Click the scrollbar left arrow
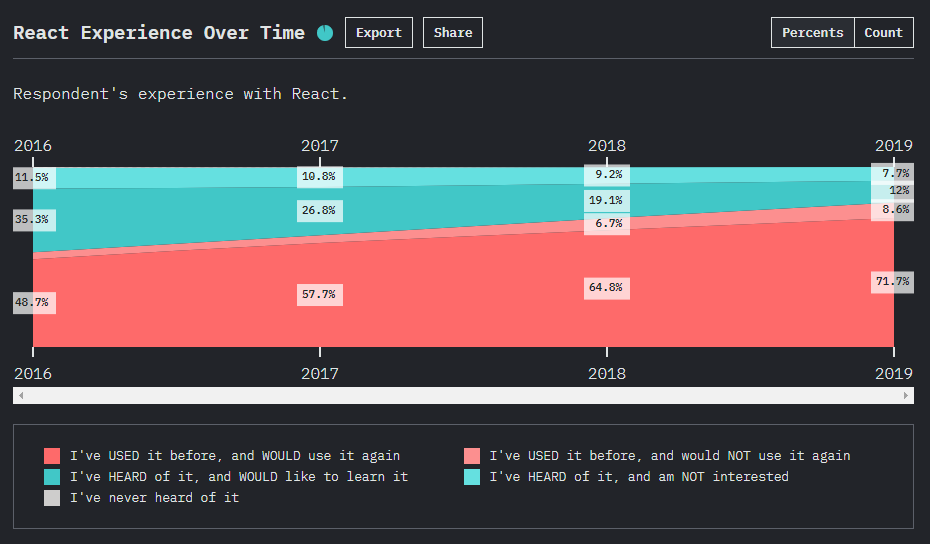The image size is (930, 544). 21,396
